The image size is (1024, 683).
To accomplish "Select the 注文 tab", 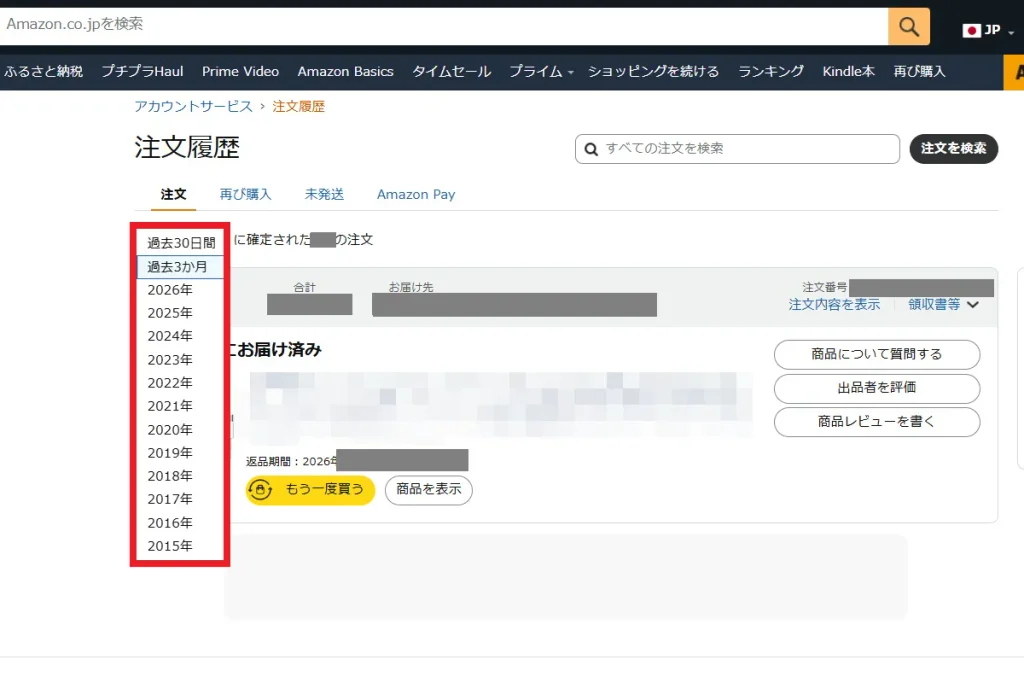I will [173, 195].
